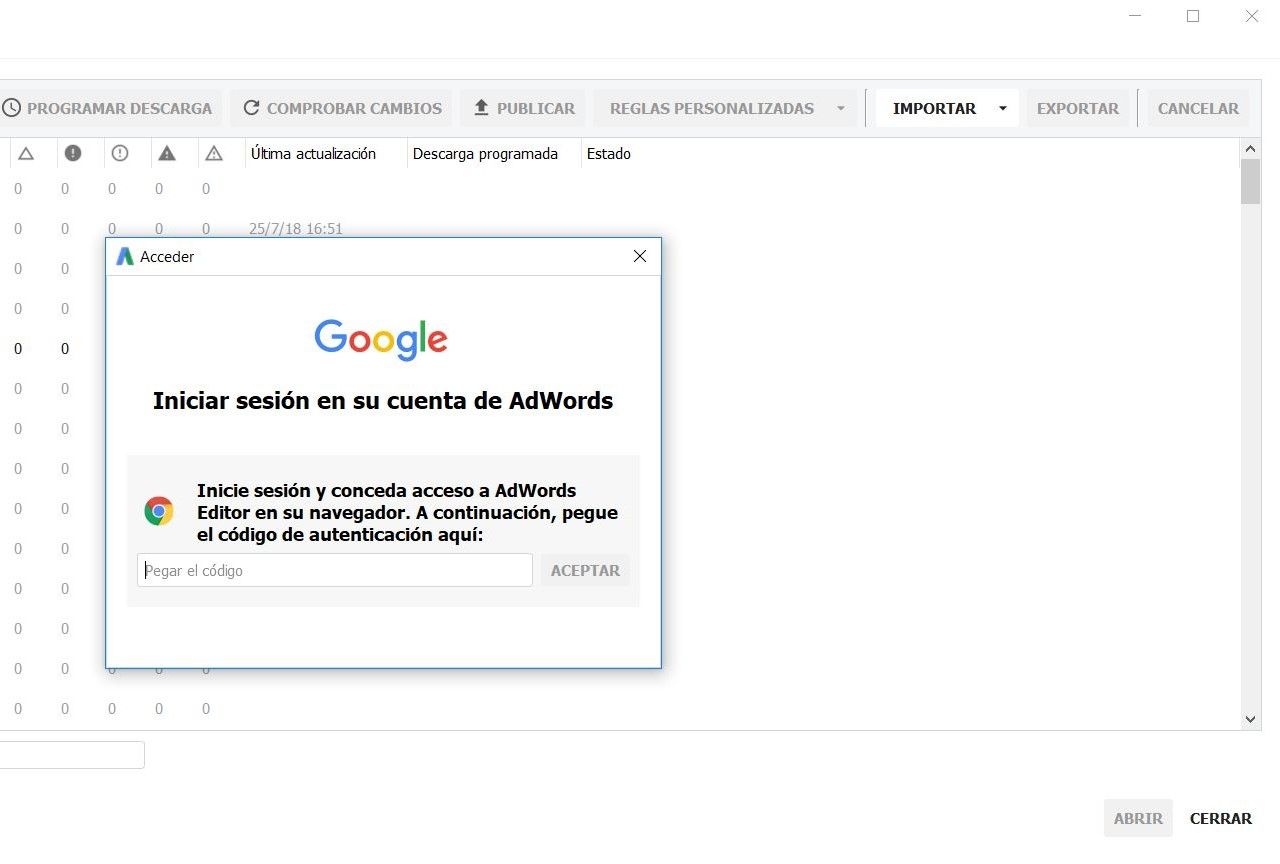Sort by the outlined circle exclamation column

point(120,153)
